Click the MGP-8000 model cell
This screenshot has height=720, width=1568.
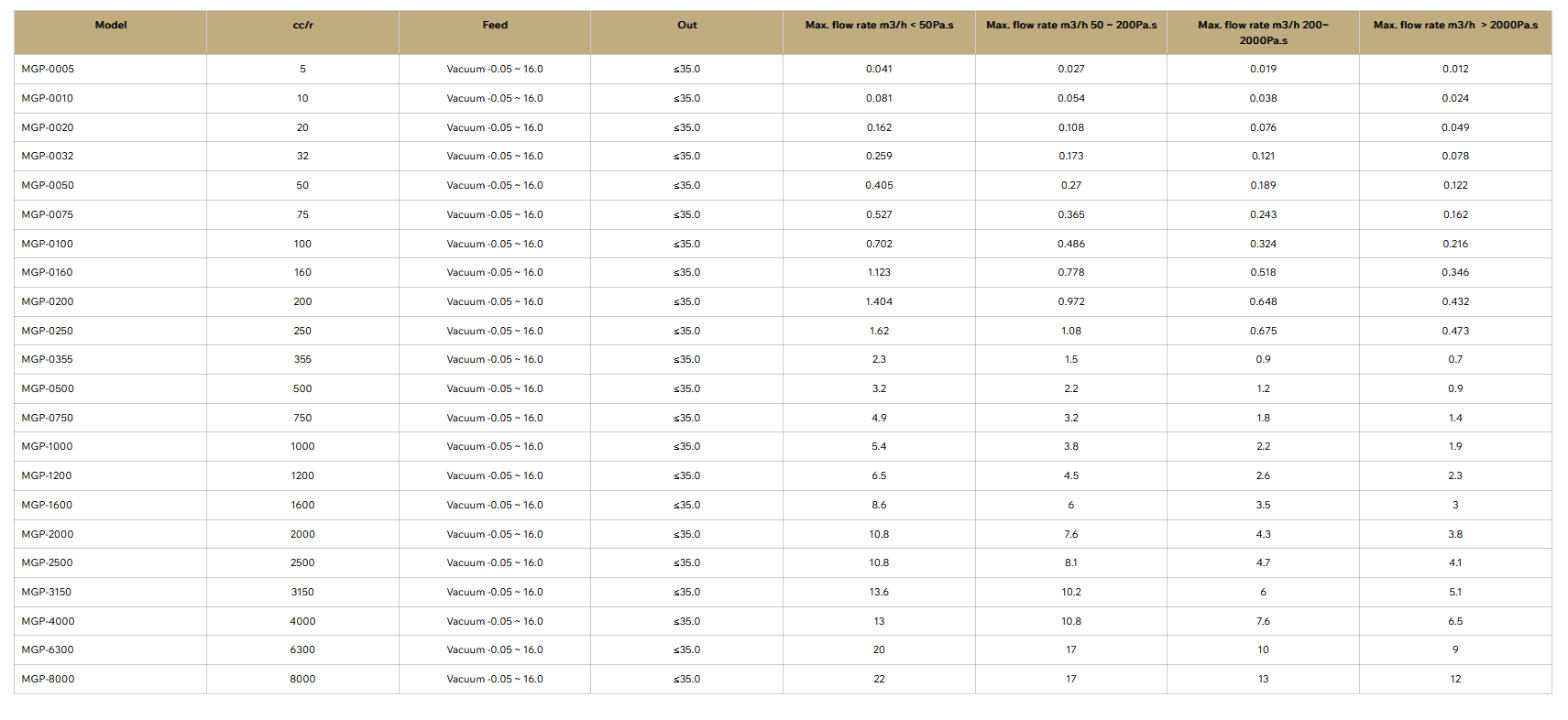(x=49, y=679)
